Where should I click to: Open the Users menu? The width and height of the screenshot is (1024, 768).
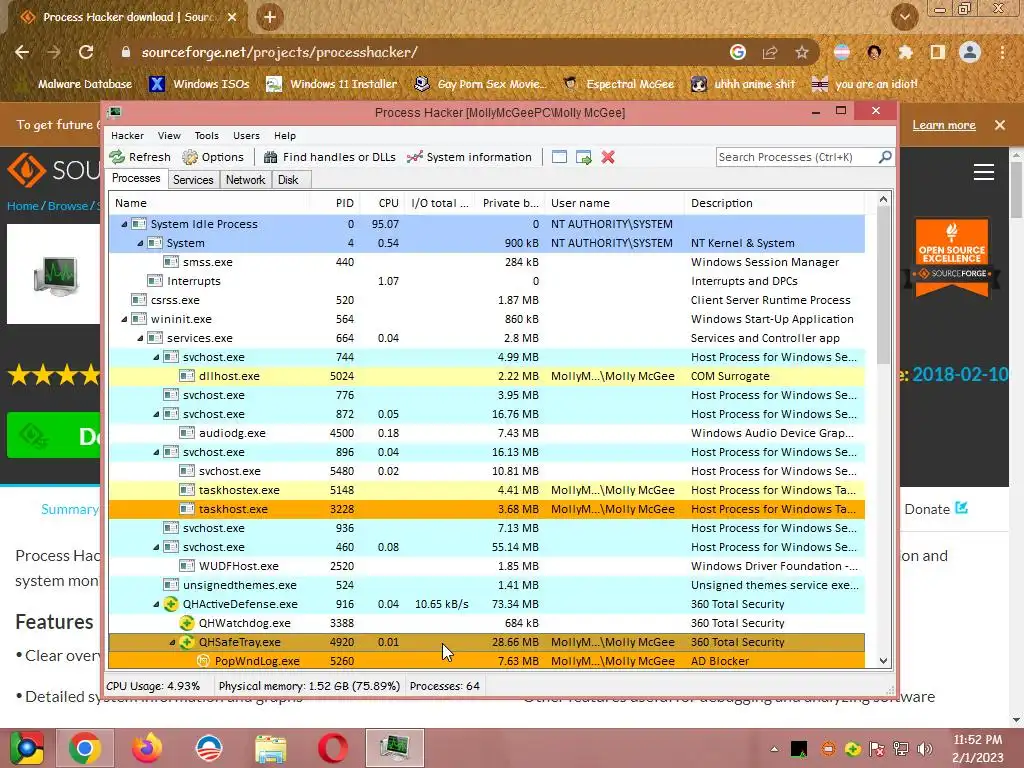coord(246,135)
